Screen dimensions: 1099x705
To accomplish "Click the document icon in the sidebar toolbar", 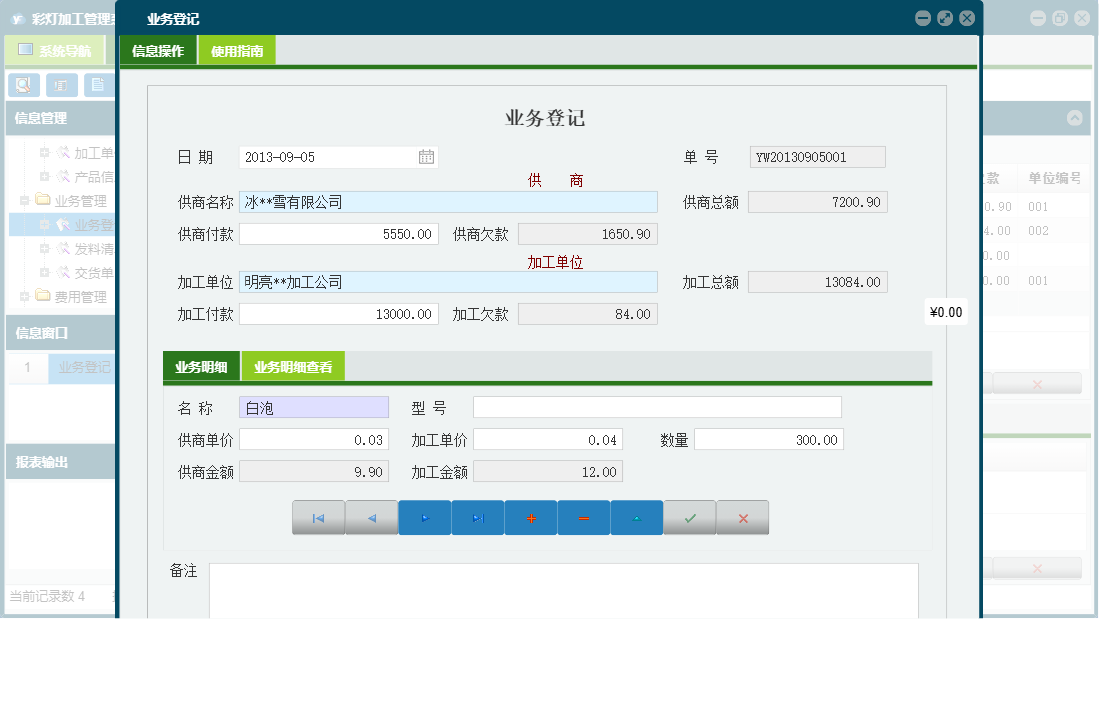I will pos(96,85).
